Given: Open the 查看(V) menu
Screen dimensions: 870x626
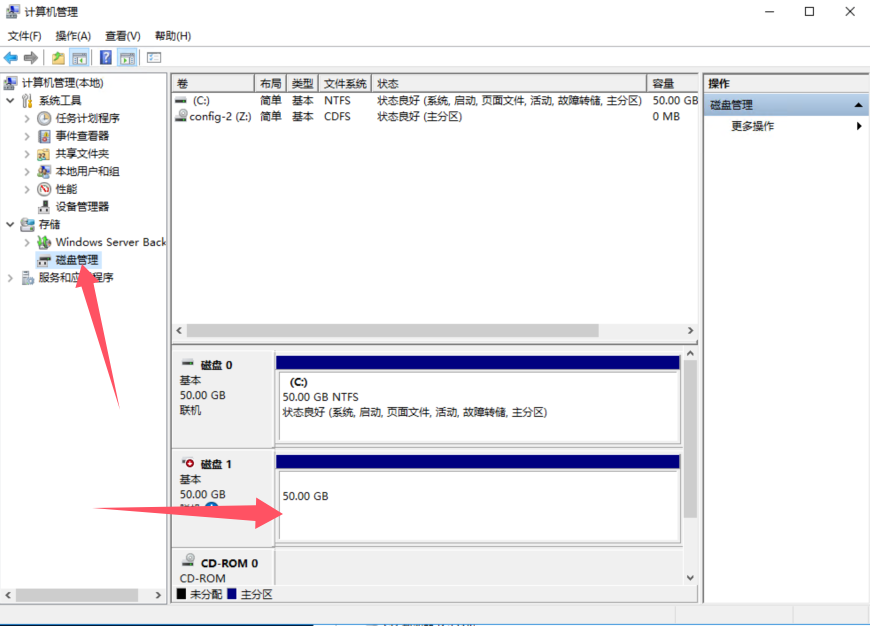Looking at the screenshot, I should pyautogui.click(x=120, y=35).
